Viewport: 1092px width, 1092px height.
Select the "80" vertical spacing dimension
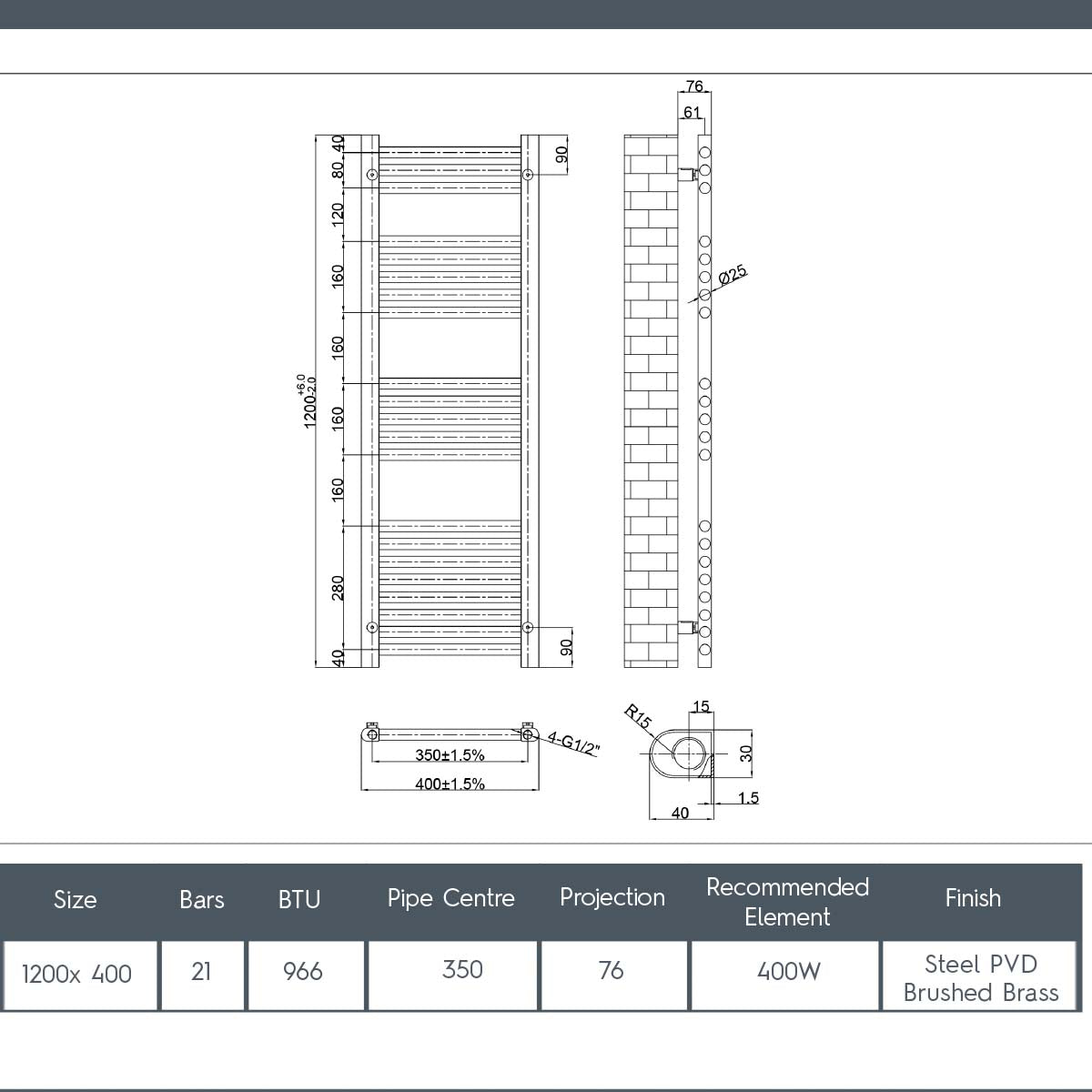tap(338, 169)
